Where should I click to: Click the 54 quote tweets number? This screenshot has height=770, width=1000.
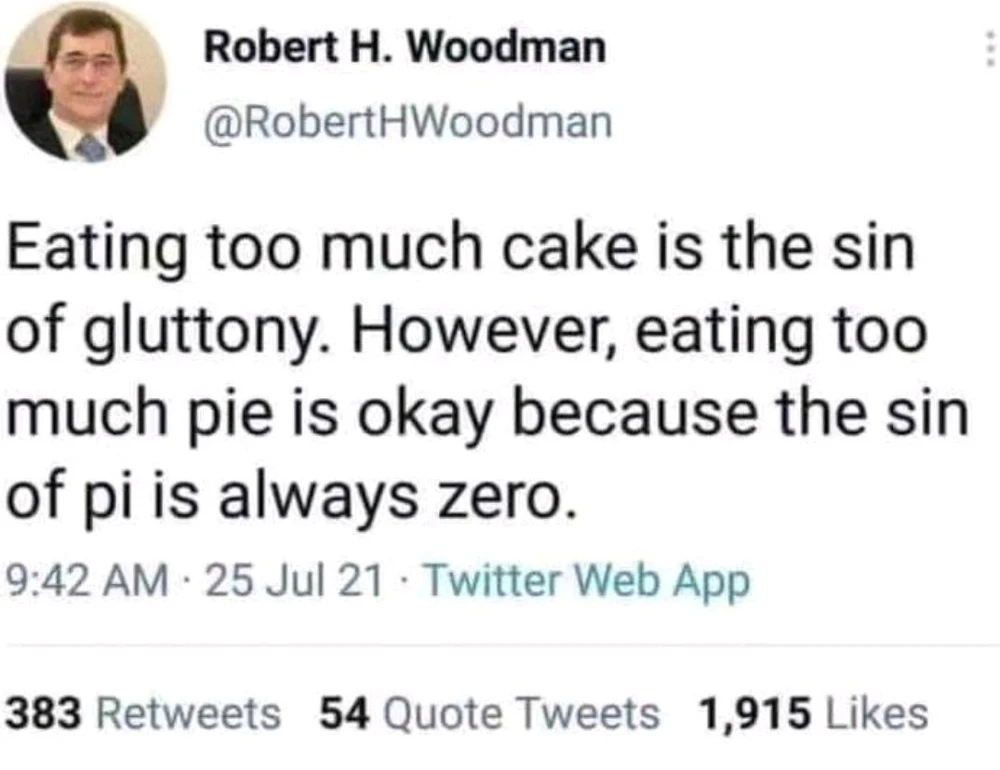[x=346, y=713]
